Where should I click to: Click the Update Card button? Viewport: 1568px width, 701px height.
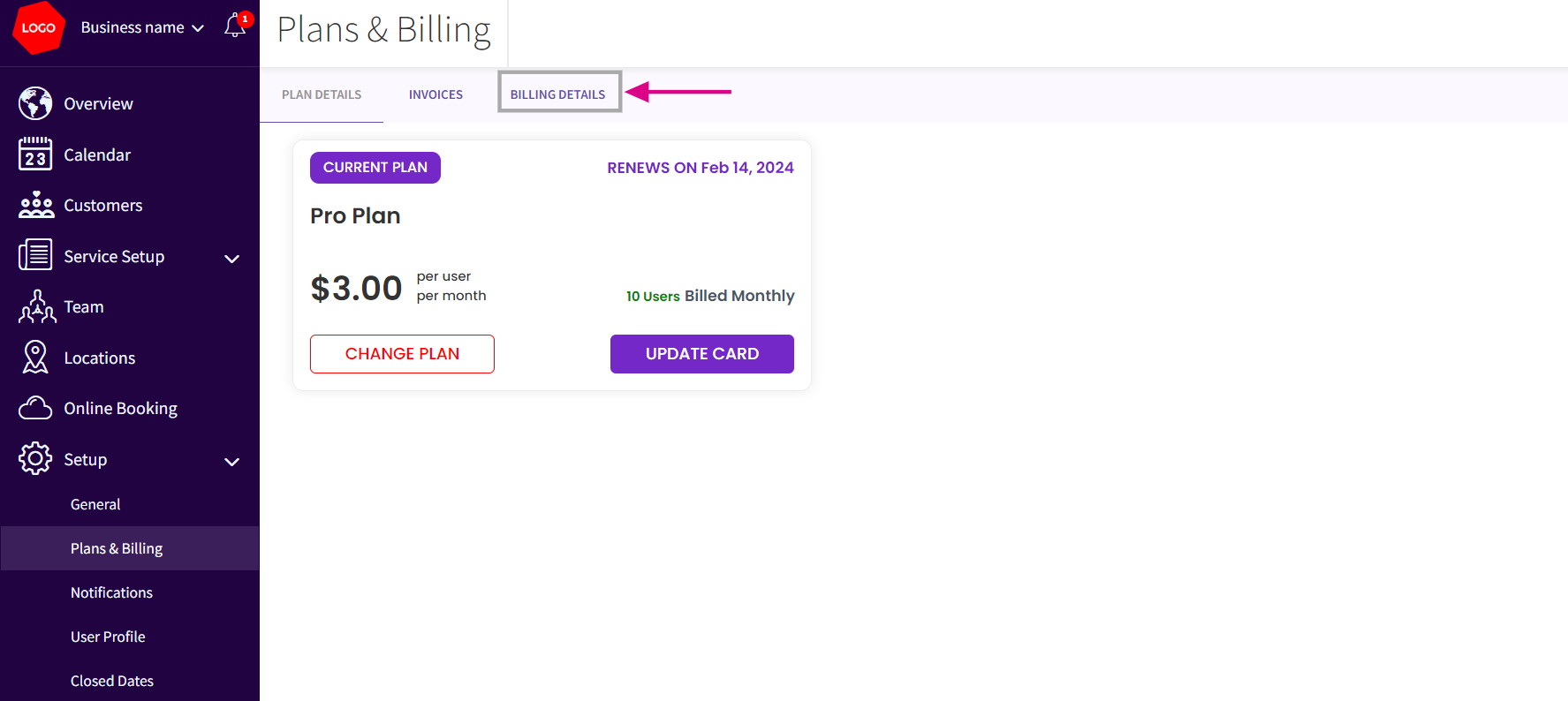(701, 354)
